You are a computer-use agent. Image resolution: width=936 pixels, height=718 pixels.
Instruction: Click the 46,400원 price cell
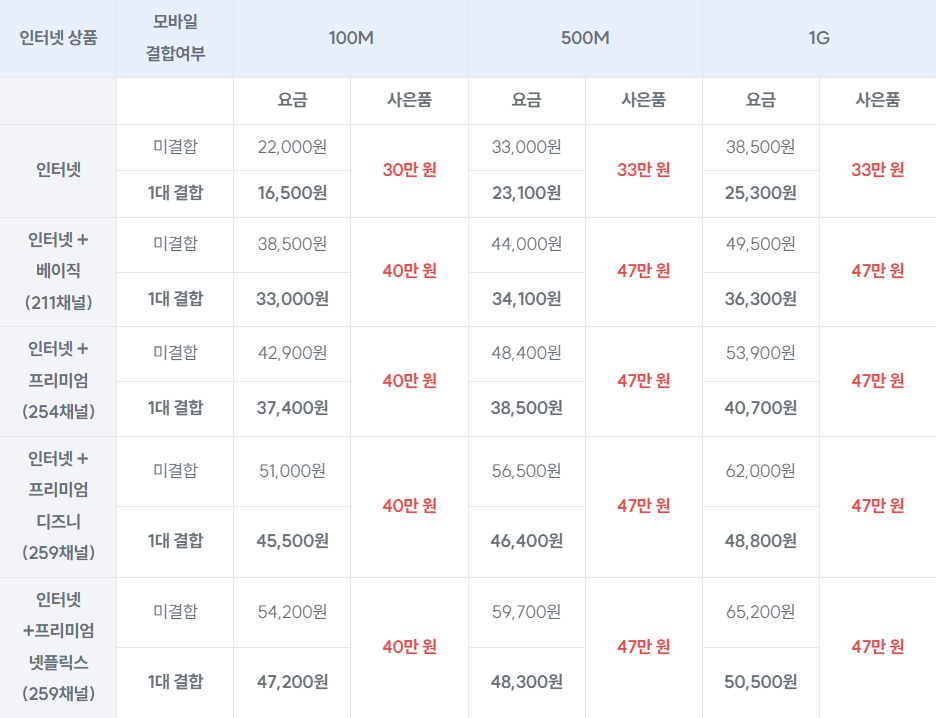click(526, 541)
